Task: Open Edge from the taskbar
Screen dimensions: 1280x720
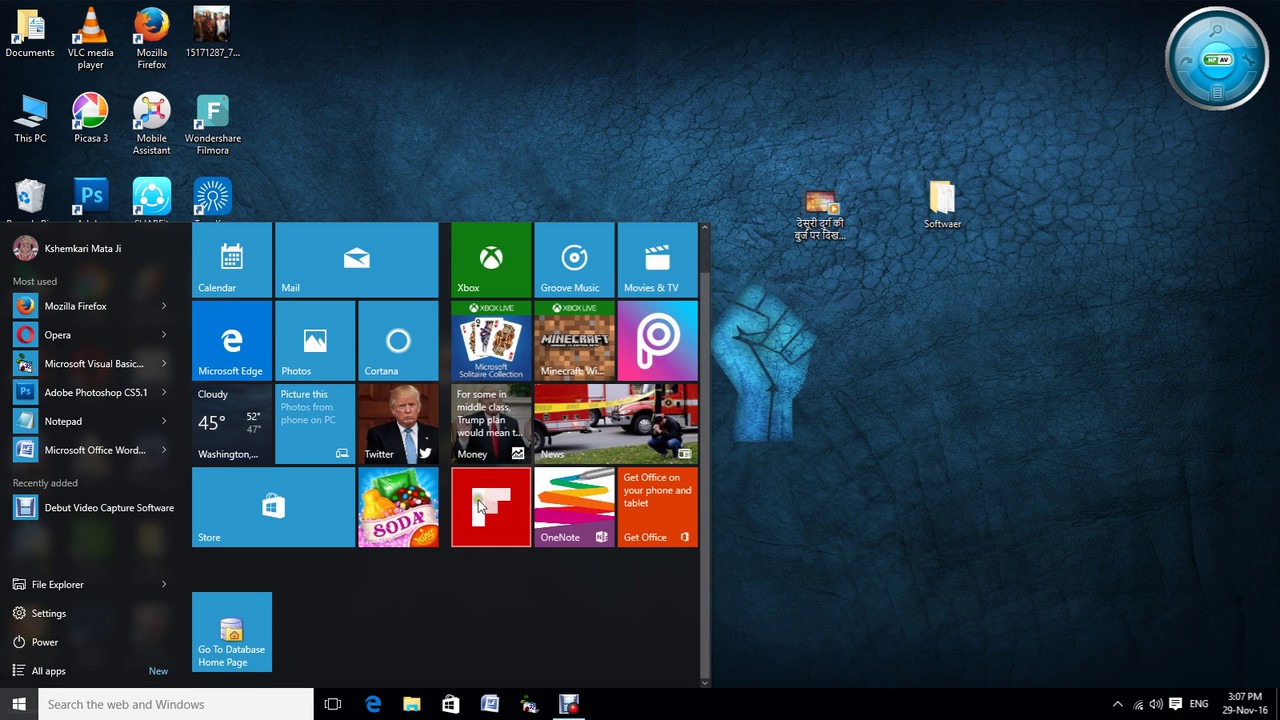Action: pos(373,704)
